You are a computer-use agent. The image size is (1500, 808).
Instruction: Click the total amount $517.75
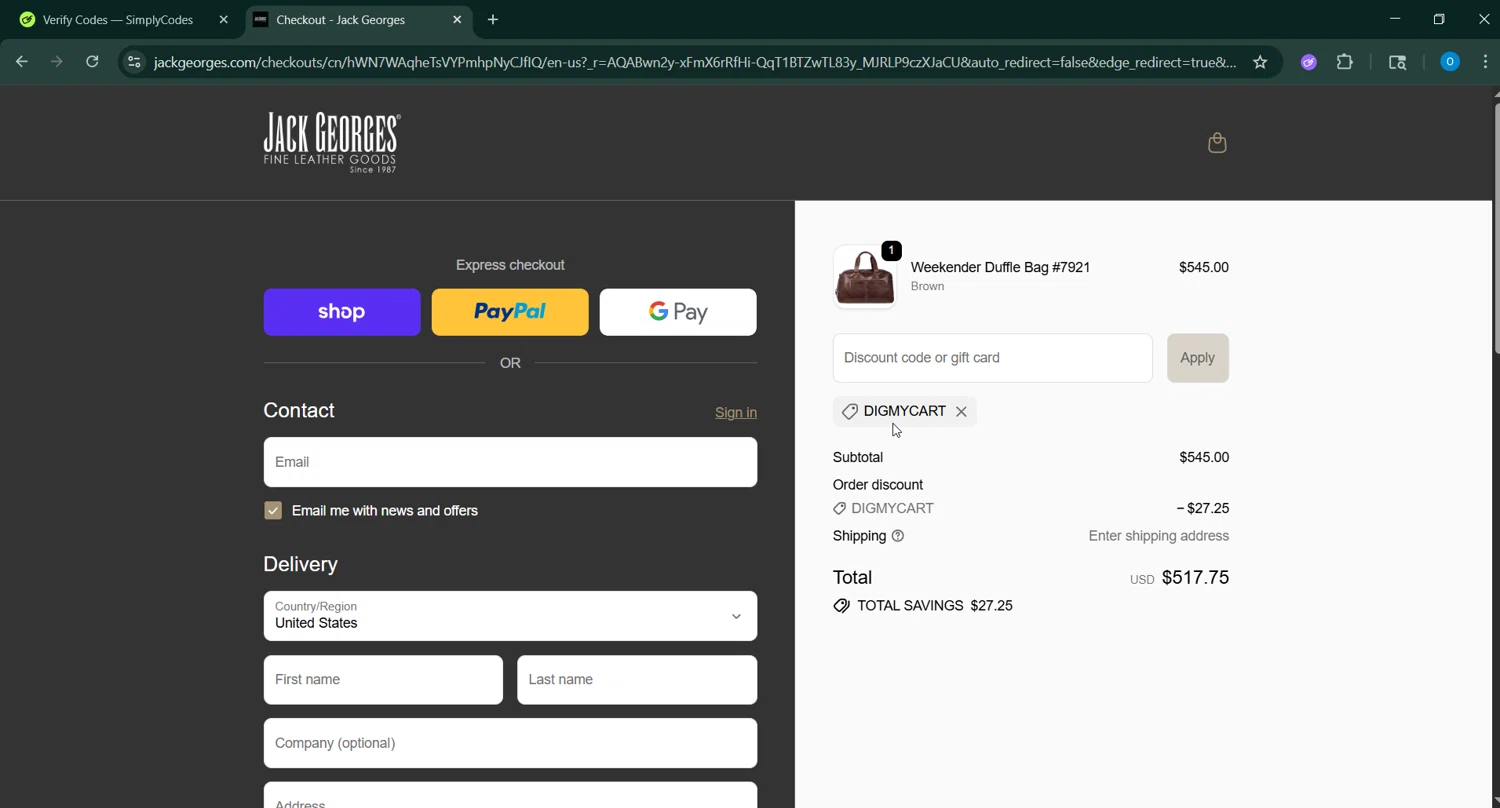coord(1195,578)
